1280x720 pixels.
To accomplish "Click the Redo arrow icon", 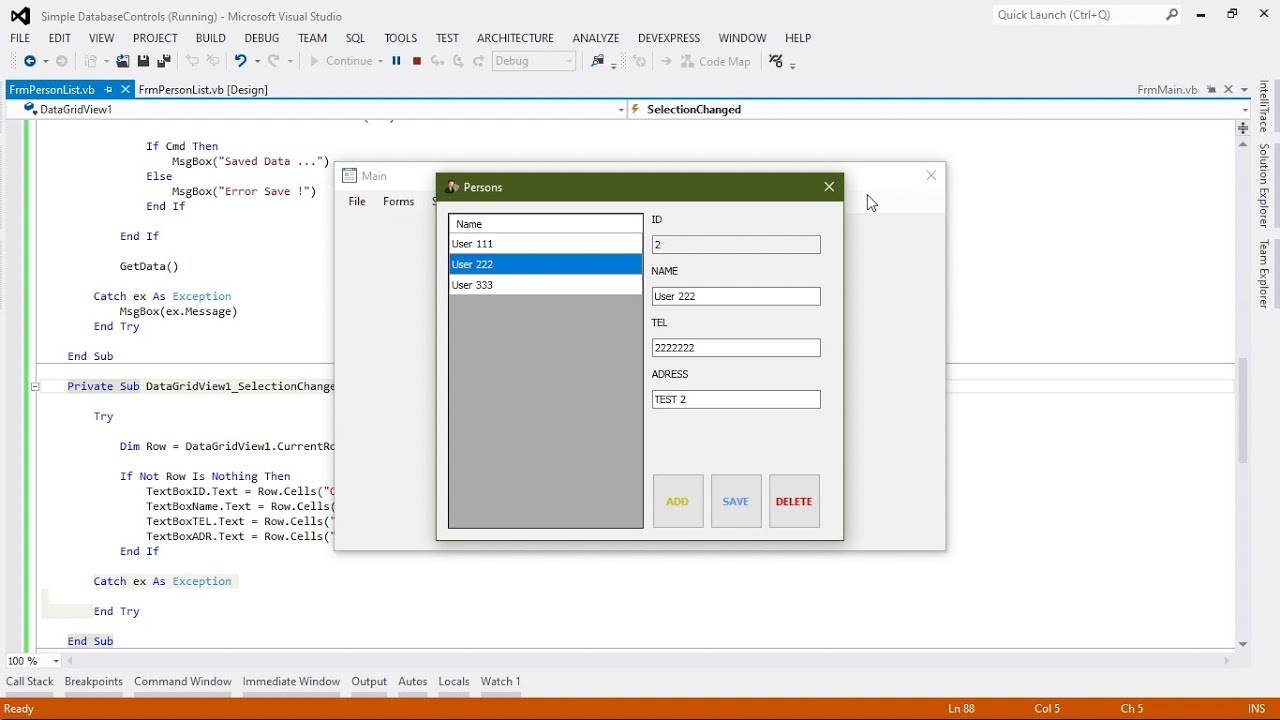I will [x=273, y=61].
